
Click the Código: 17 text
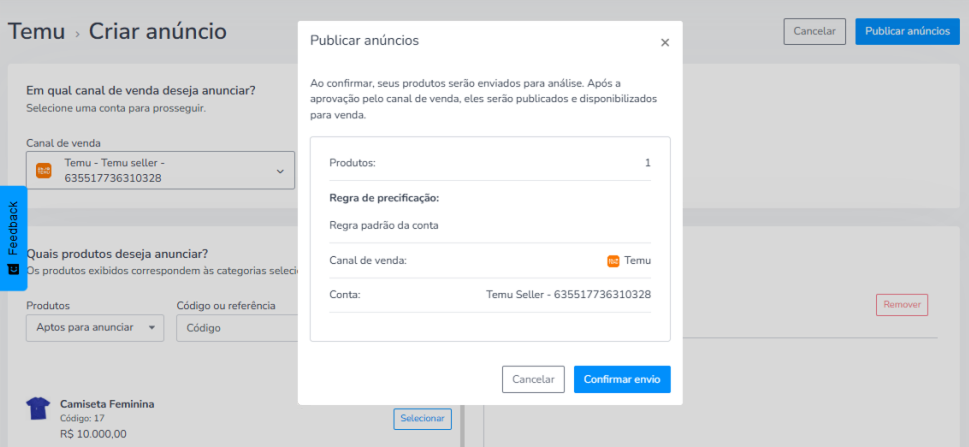[83, 418]
